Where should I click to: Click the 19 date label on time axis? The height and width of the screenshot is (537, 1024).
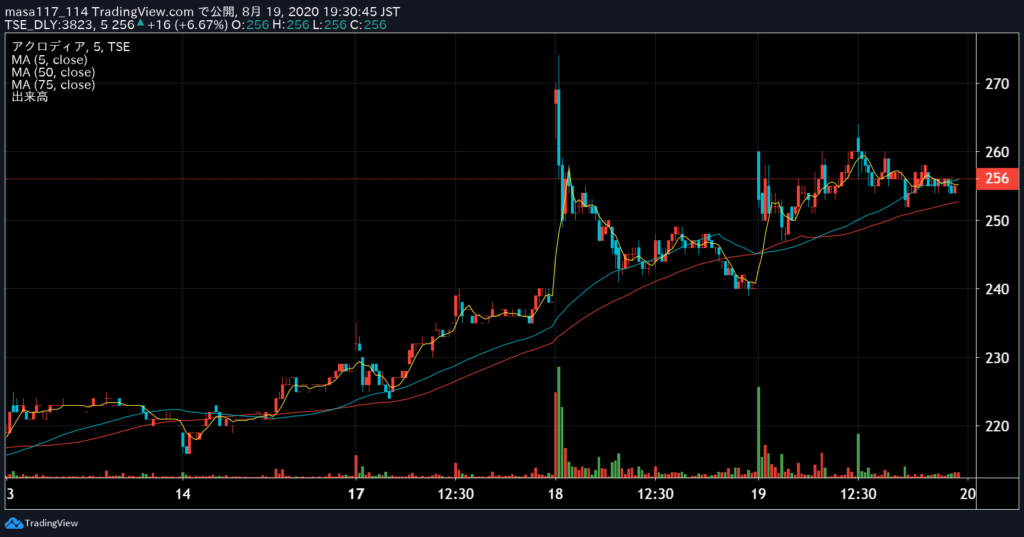coord(758,494)
